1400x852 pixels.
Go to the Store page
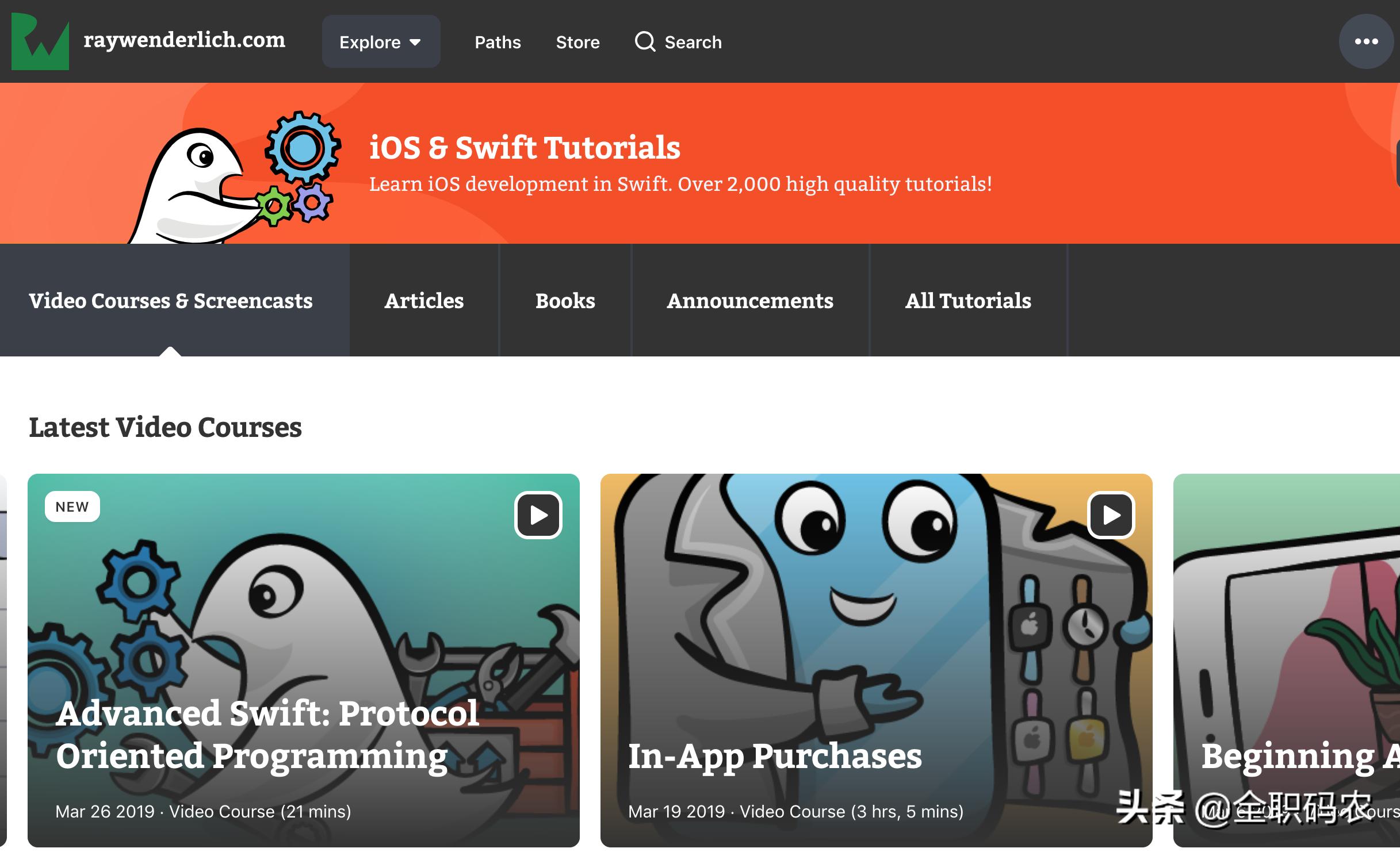577,42
